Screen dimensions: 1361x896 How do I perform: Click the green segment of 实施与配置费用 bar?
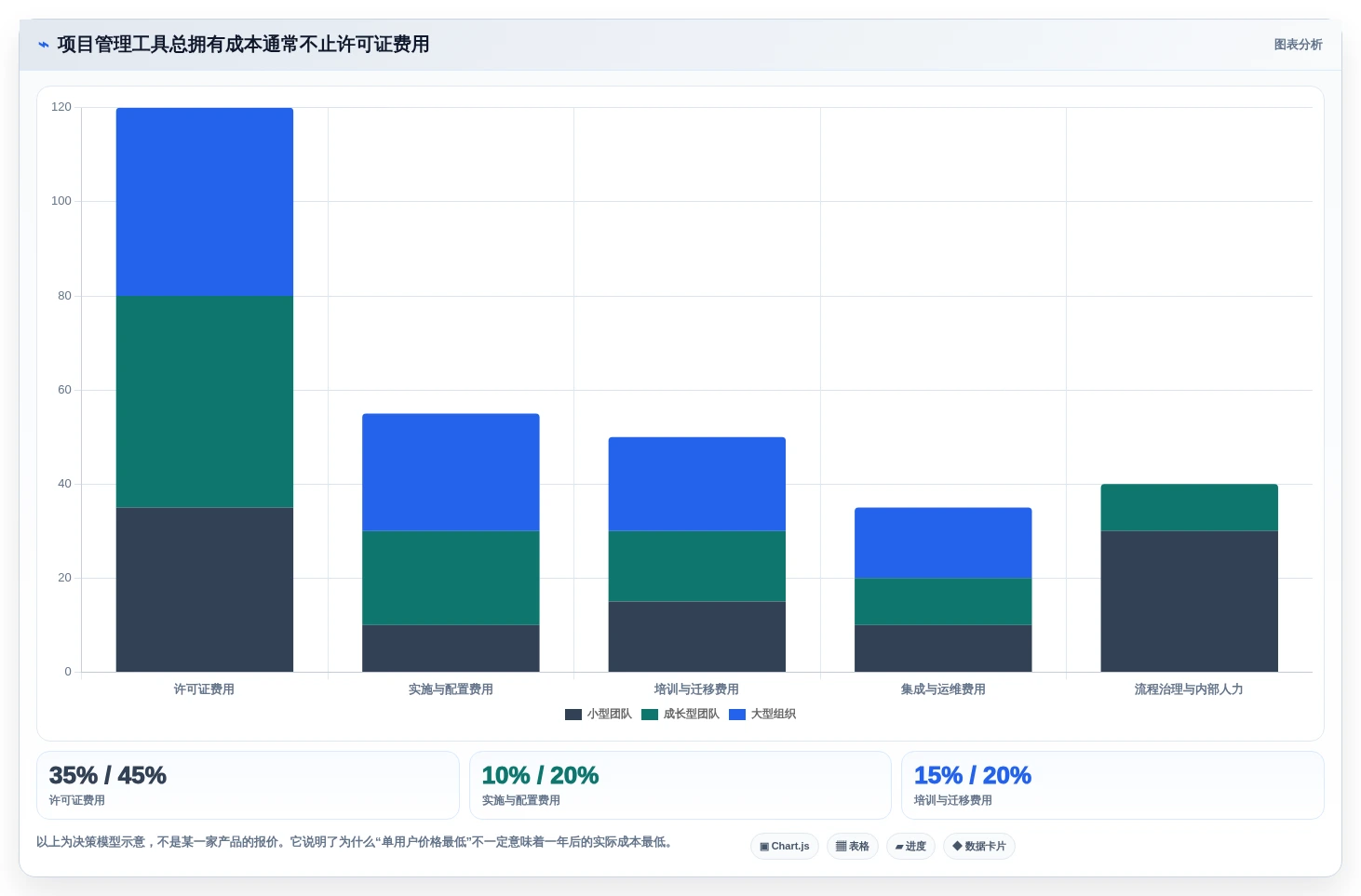click(451, 578)
